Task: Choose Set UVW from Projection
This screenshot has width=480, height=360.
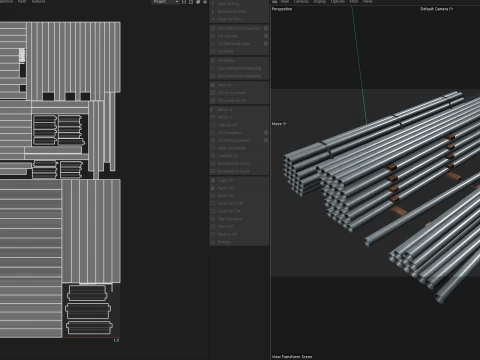Action: [236, 29]
